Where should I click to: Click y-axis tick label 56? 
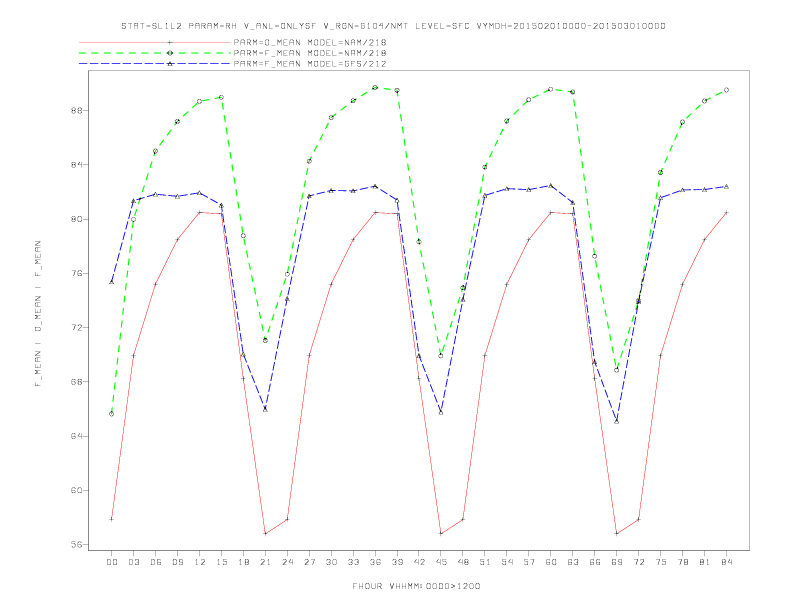point(76,544)
